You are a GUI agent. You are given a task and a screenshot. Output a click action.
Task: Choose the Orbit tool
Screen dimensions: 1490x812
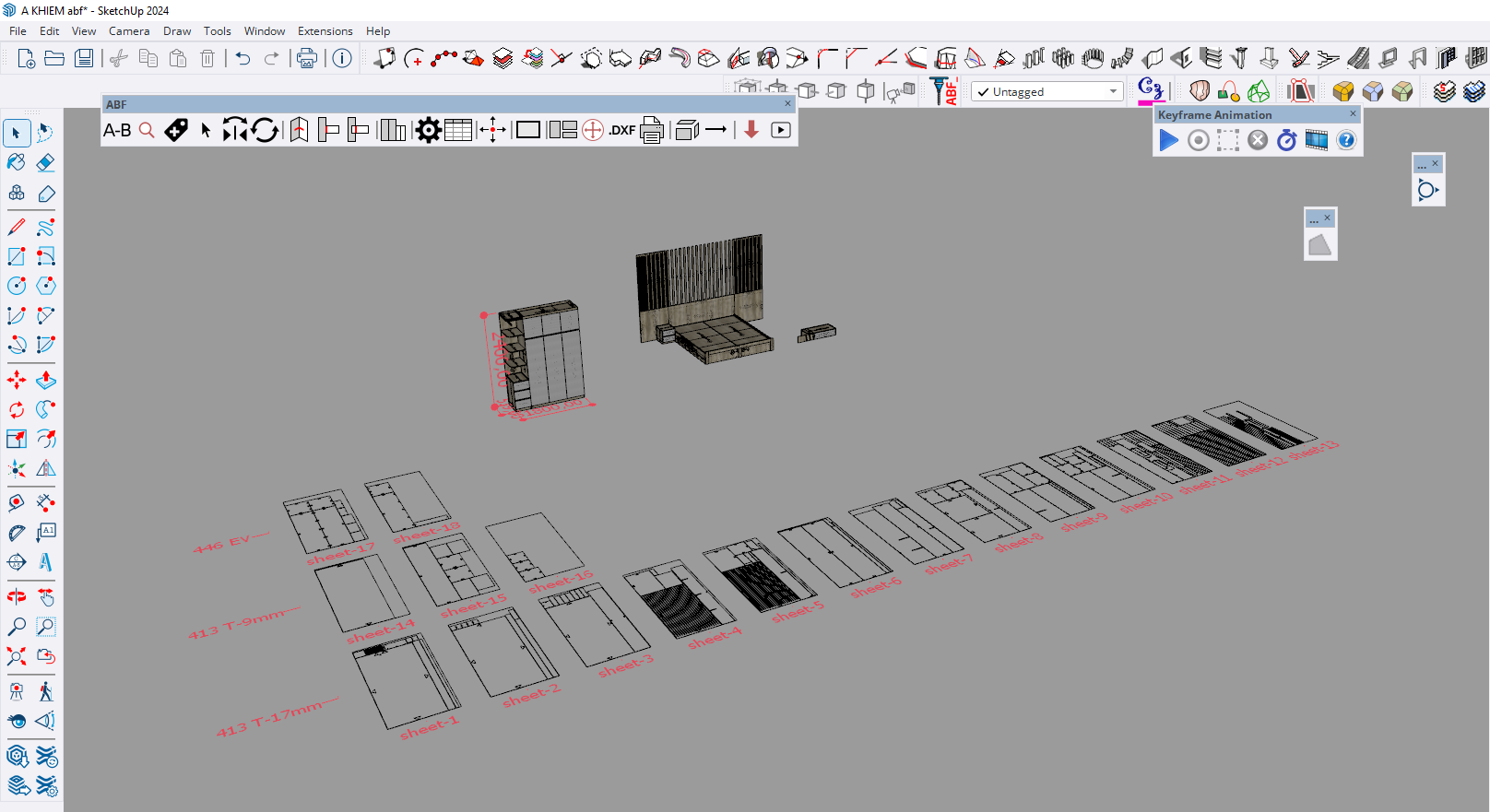coord(17,597)
